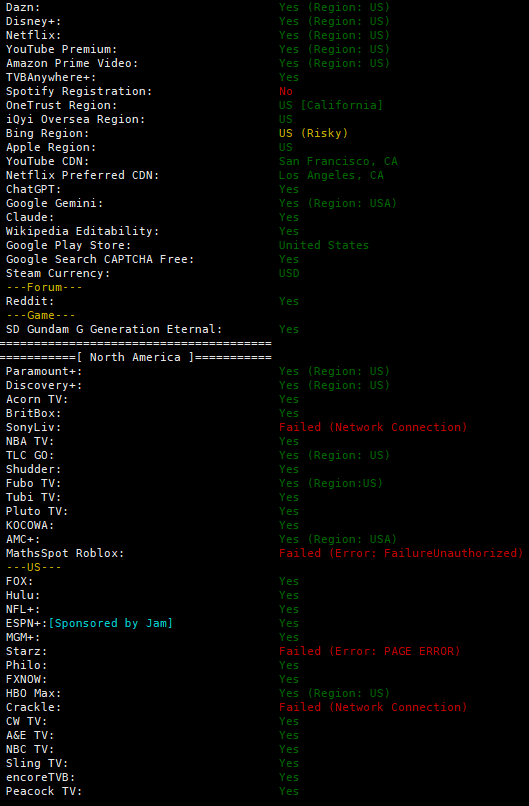529x806 pixels.
Task: Click the Netflix Preferred CDN Los Angeles value
Action: 331,176
